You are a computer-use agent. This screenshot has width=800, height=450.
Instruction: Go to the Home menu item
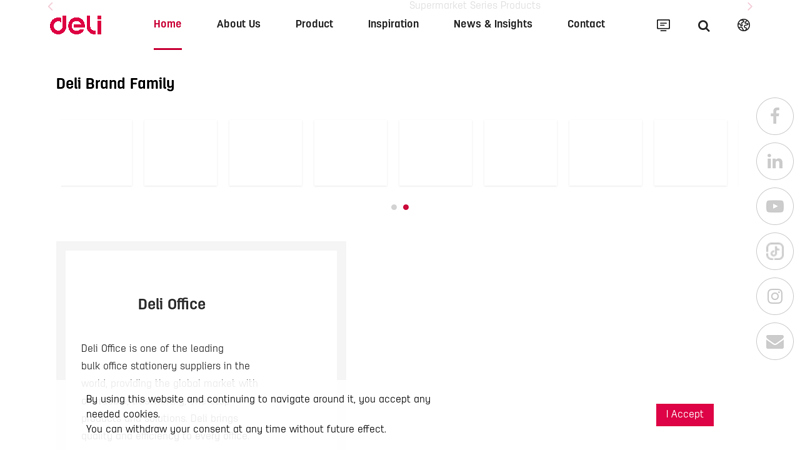coord(167,24)
